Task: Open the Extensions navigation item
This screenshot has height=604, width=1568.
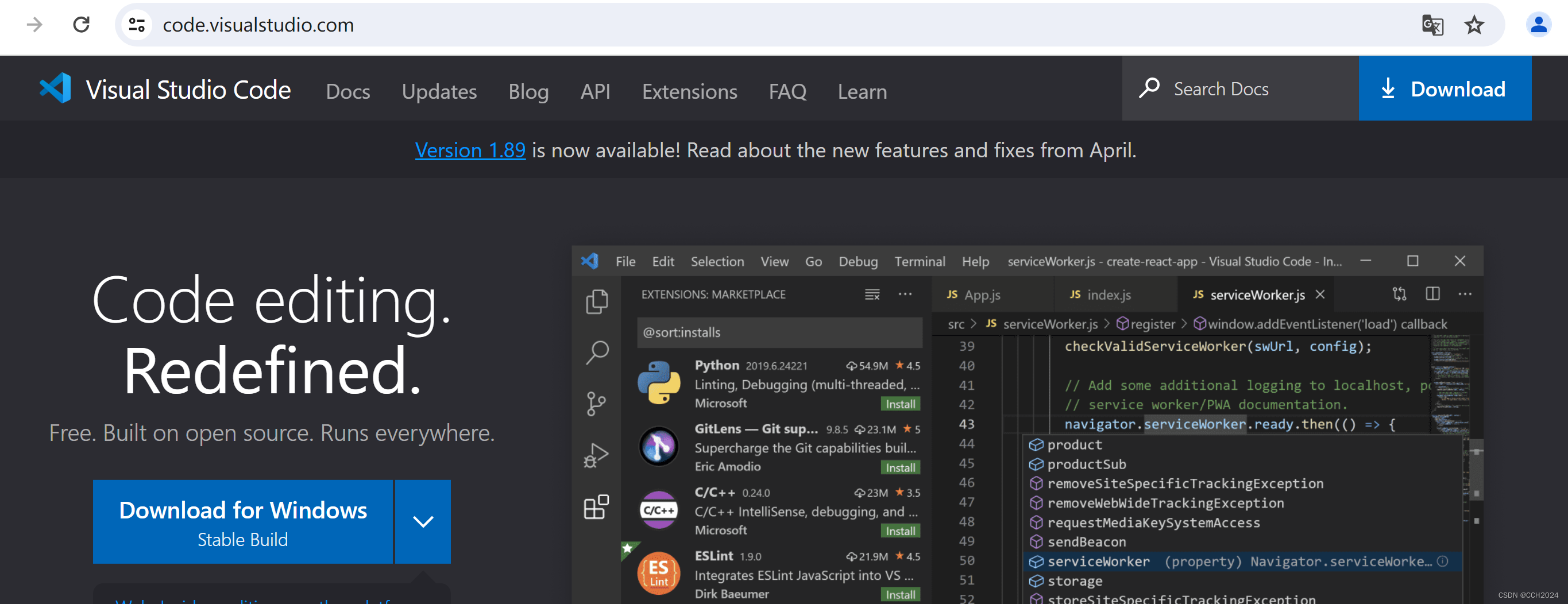Action: 690,91
